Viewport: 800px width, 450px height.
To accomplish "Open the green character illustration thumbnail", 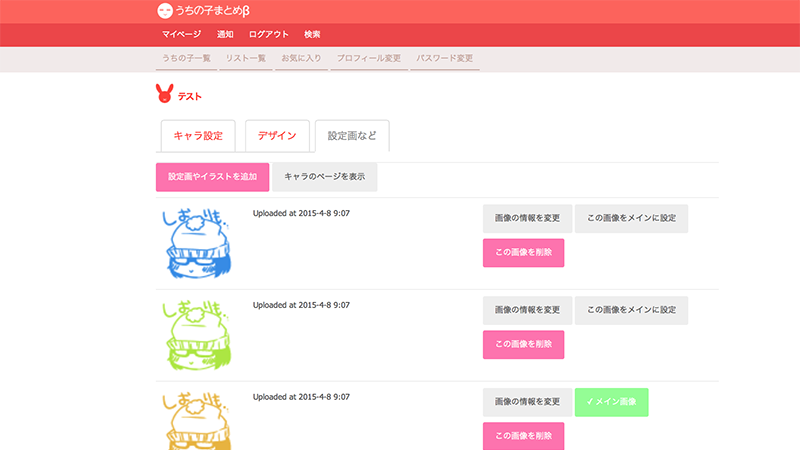I will click(x=196, y=335).
